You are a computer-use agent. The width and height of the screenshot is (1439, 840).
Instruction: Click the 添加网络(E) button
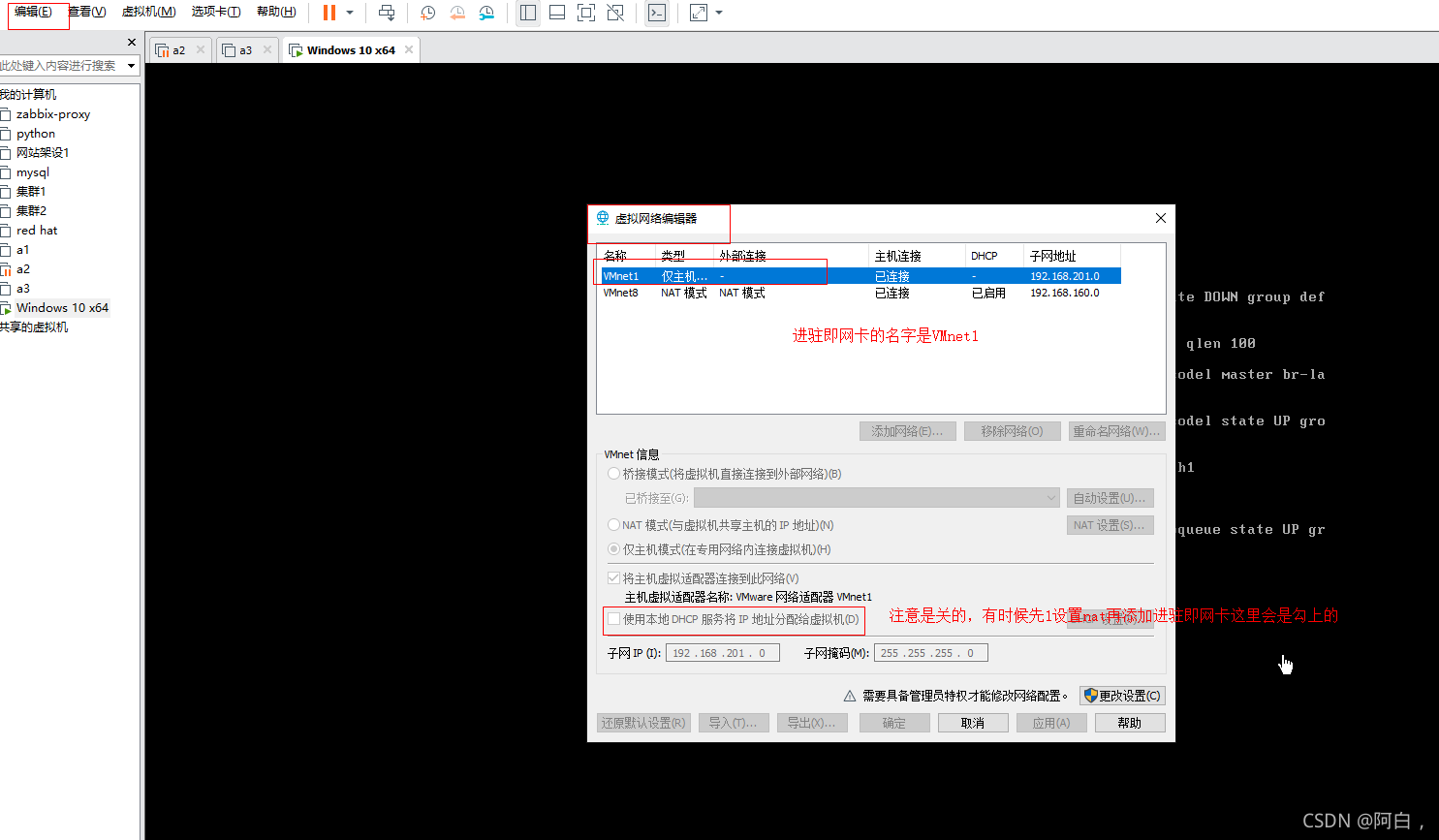tap(908, 431)
